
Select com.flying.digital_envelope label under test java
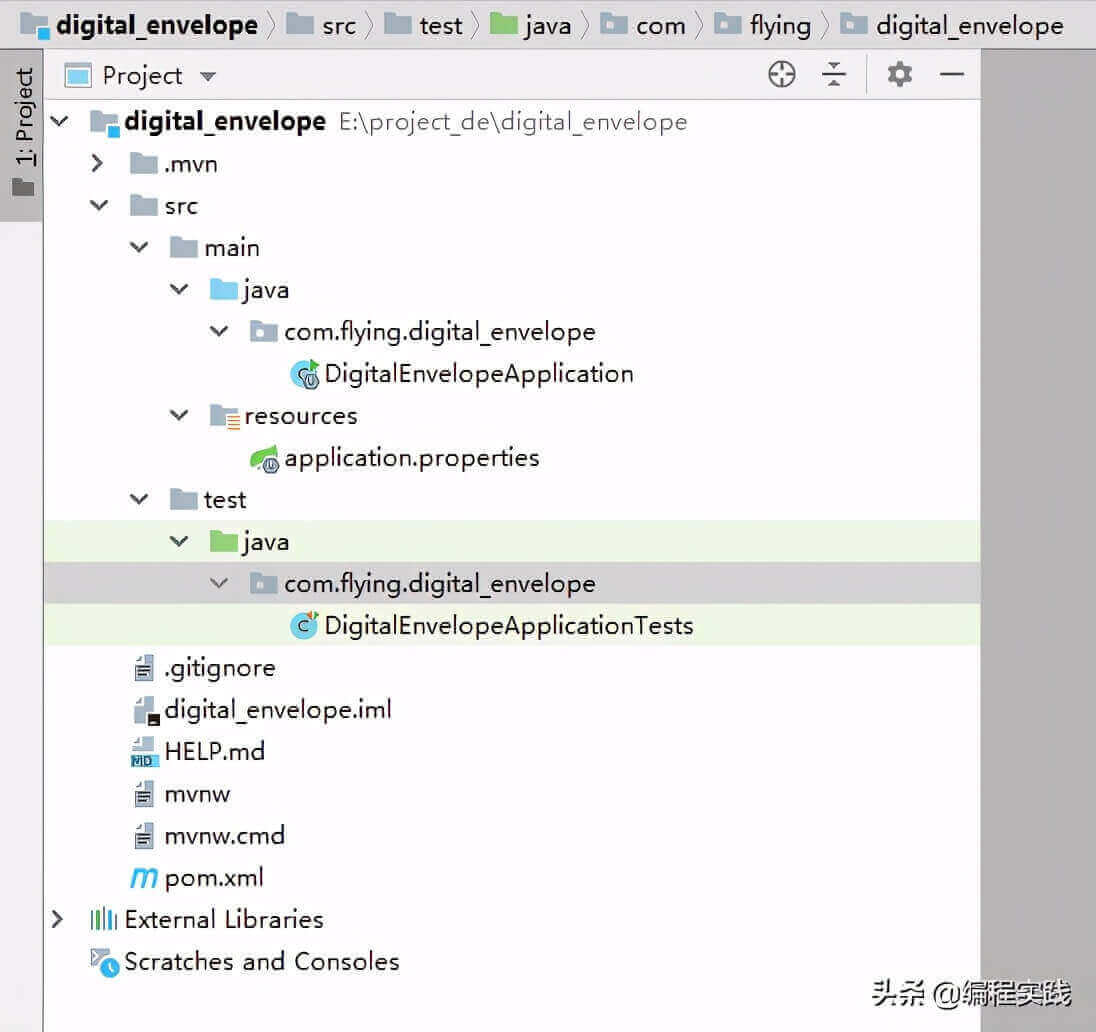[440, 584]
